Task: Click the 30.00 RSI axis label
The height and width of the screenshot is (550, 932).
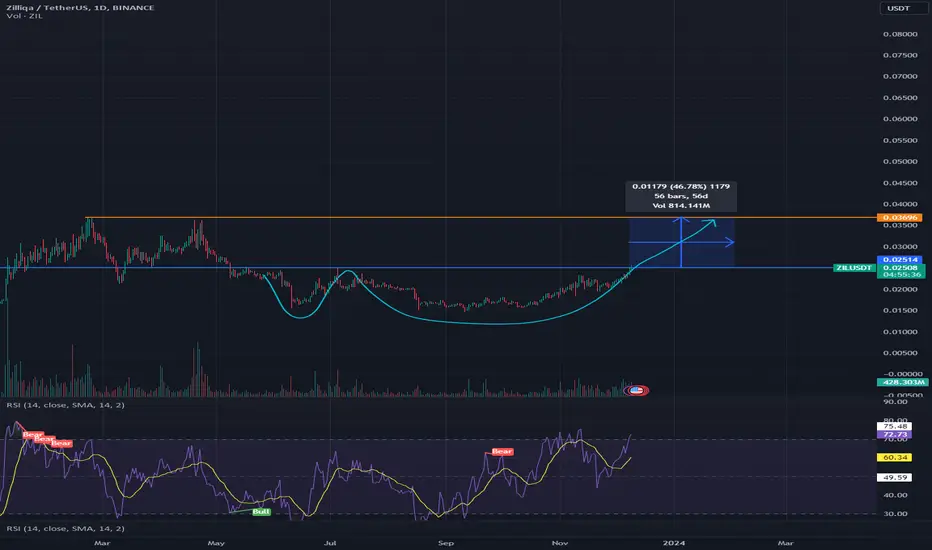Action: tap(895, 514)
